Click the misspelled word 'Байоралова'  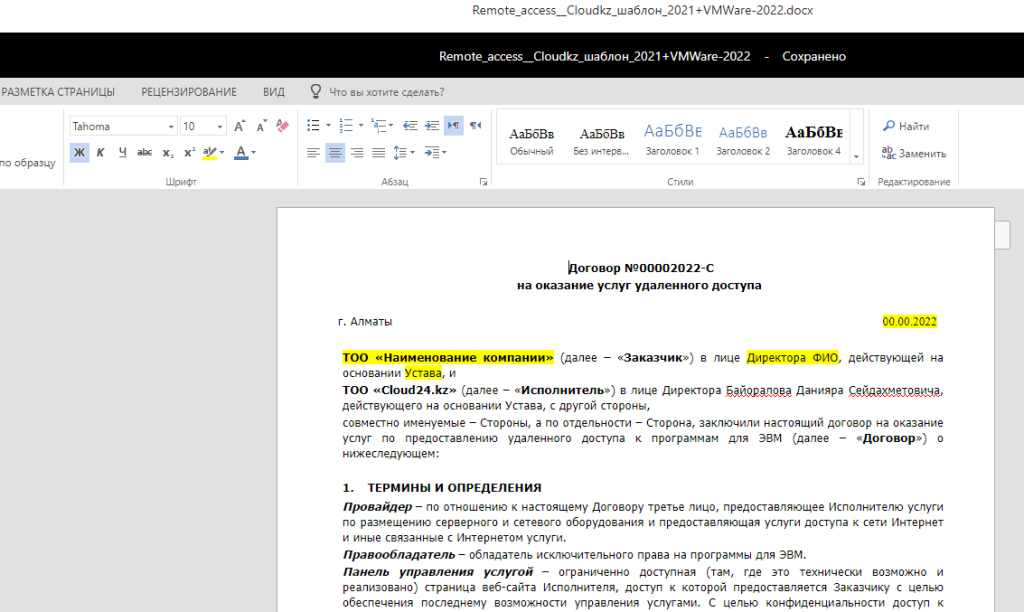(x=758, y=390)
